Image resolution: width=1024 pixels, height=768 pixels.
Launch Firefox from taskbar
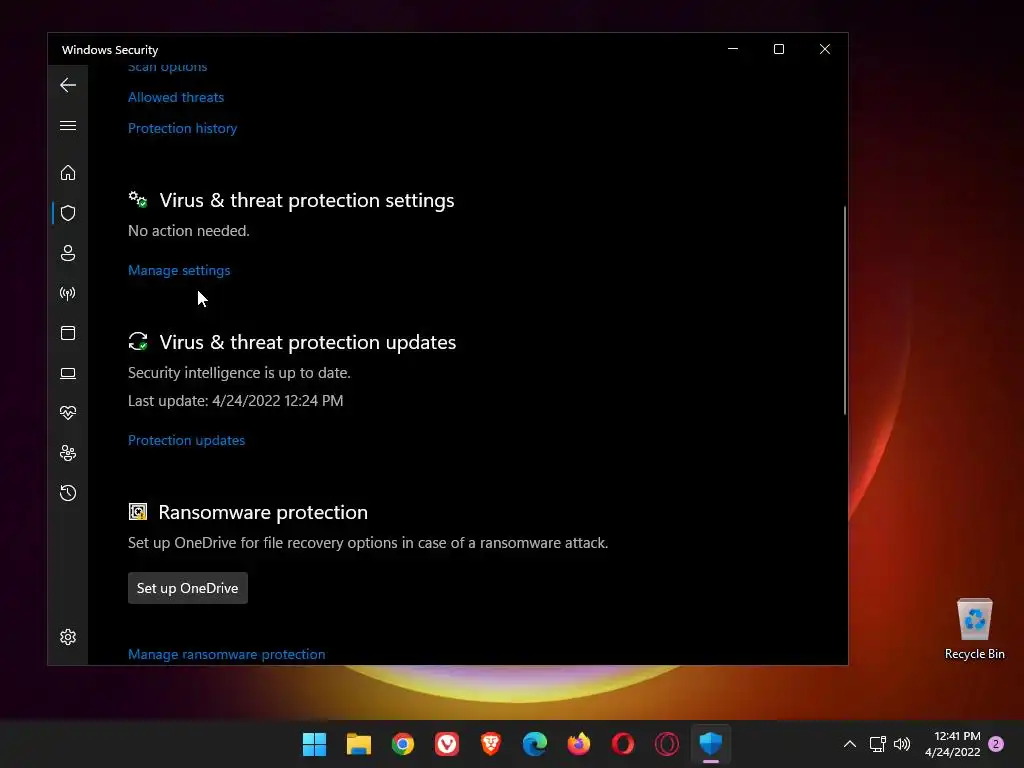pos(579,744)
